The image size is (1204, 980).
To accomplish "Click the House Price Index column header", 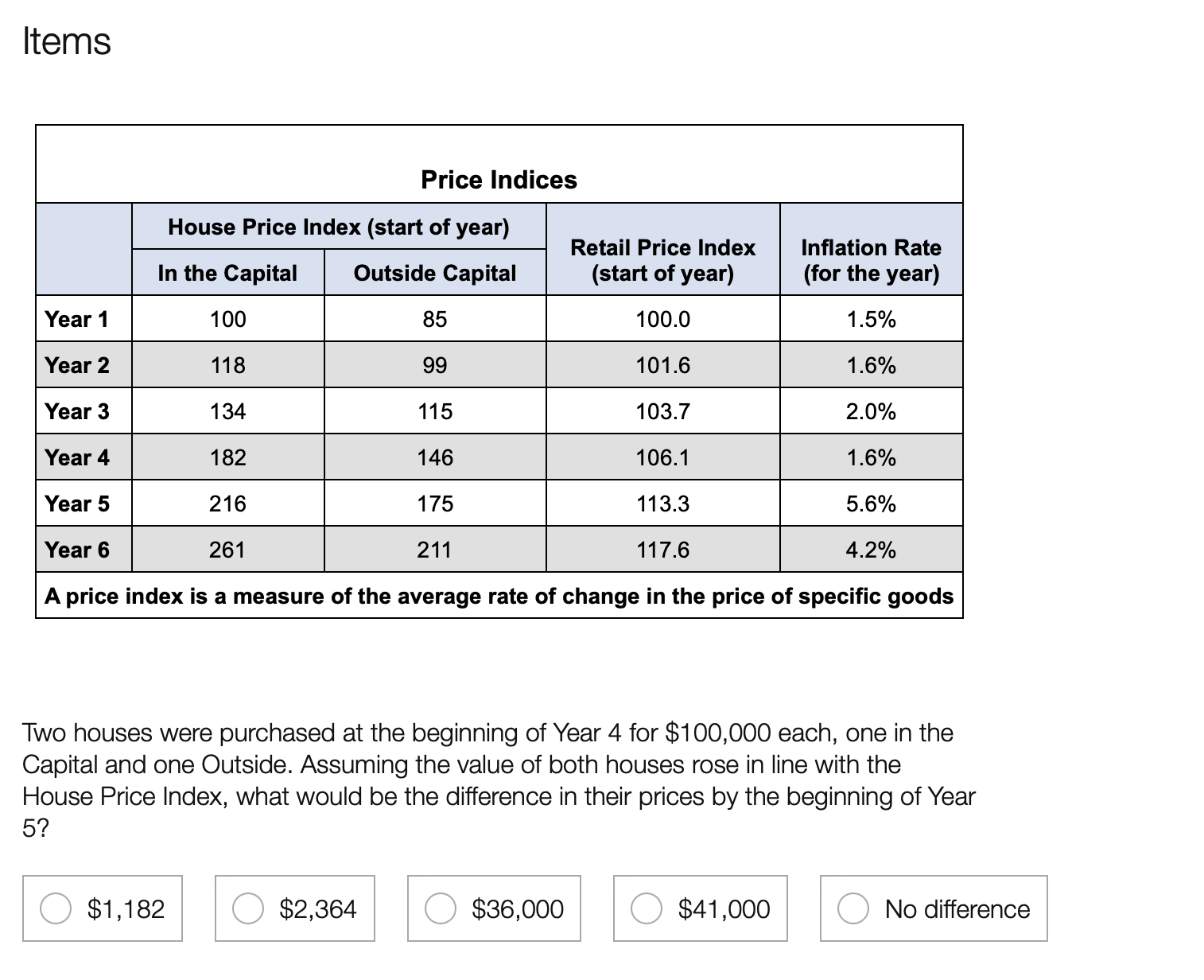I will [338, 227].
